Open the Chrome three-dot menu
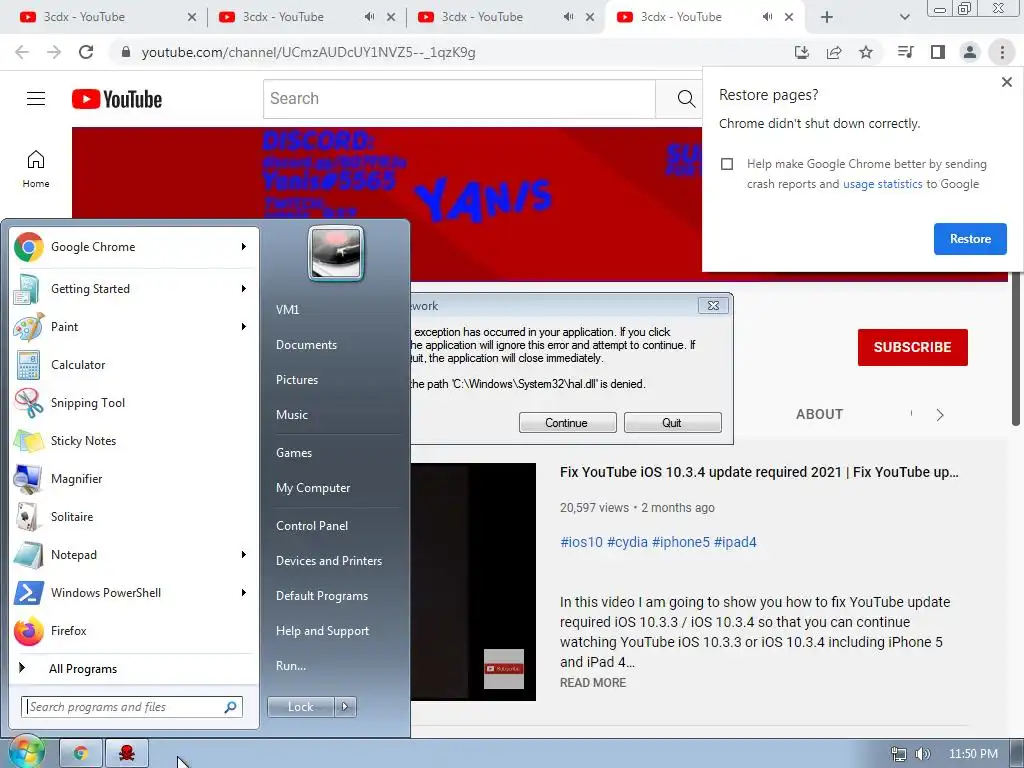The image size is (1024, 768). pos(1002,52)
